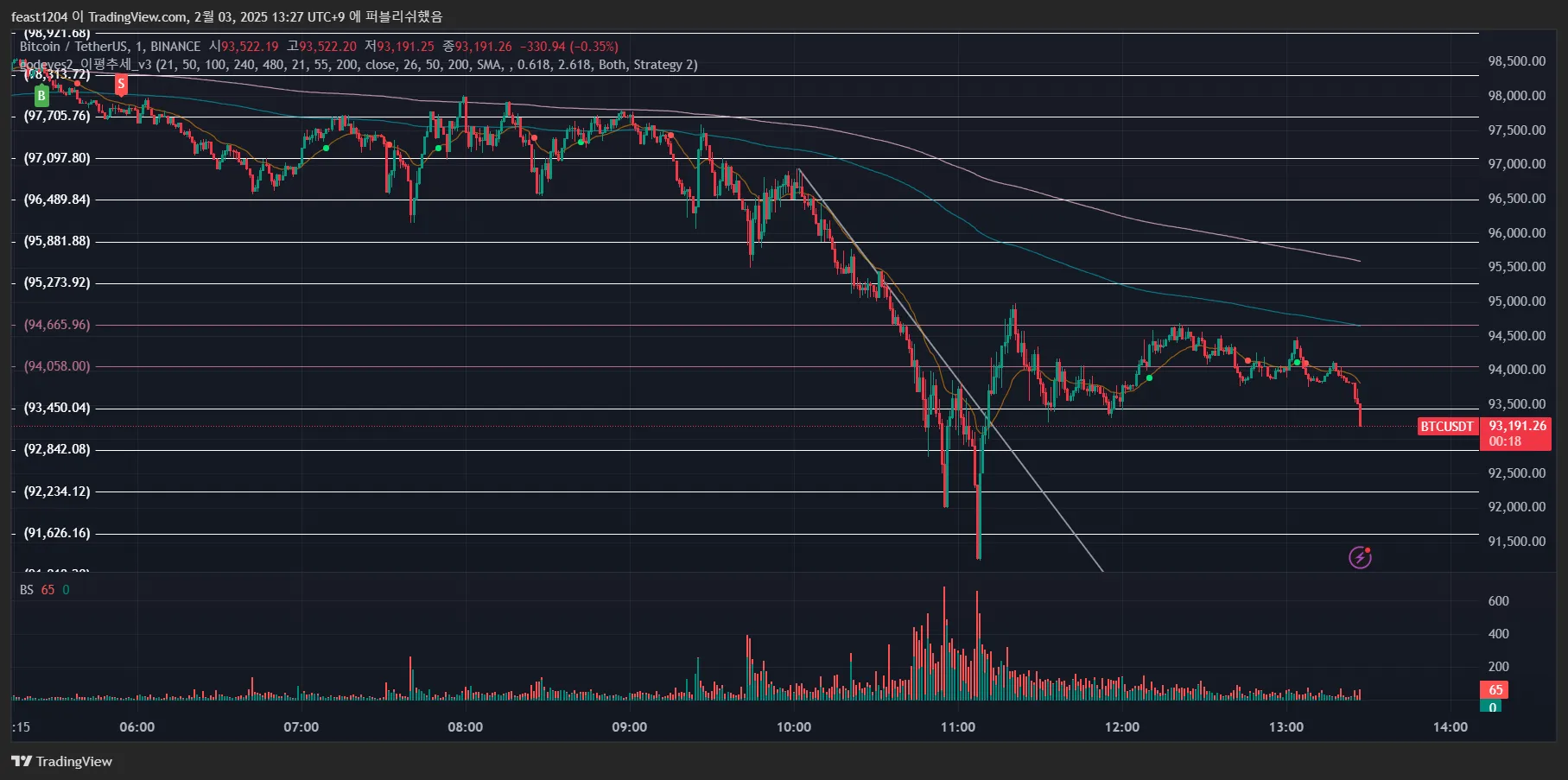Screen dimensions: 1568x780
Task: Click the red change value -330.94 (-0.35%)
Action: tap(569, 47)
